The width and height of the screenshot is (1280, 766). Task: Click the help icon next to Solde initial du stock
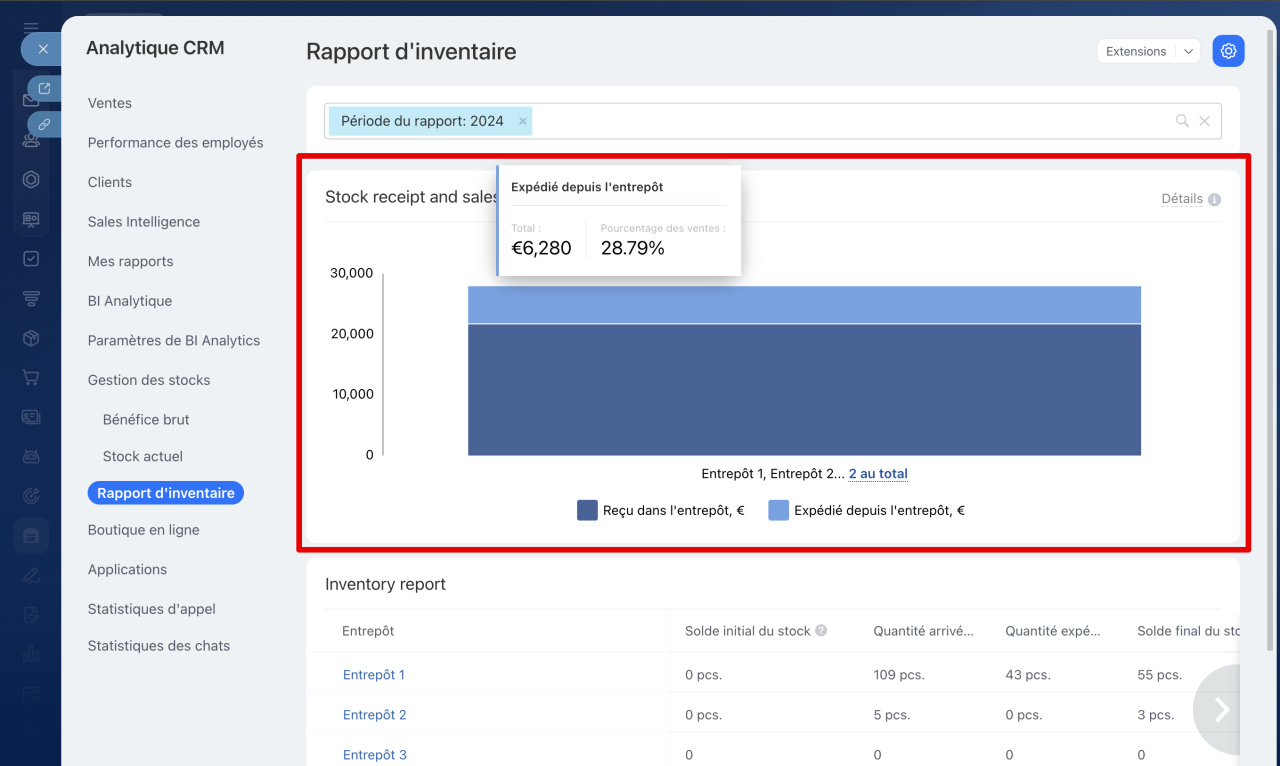click(821, 631)
